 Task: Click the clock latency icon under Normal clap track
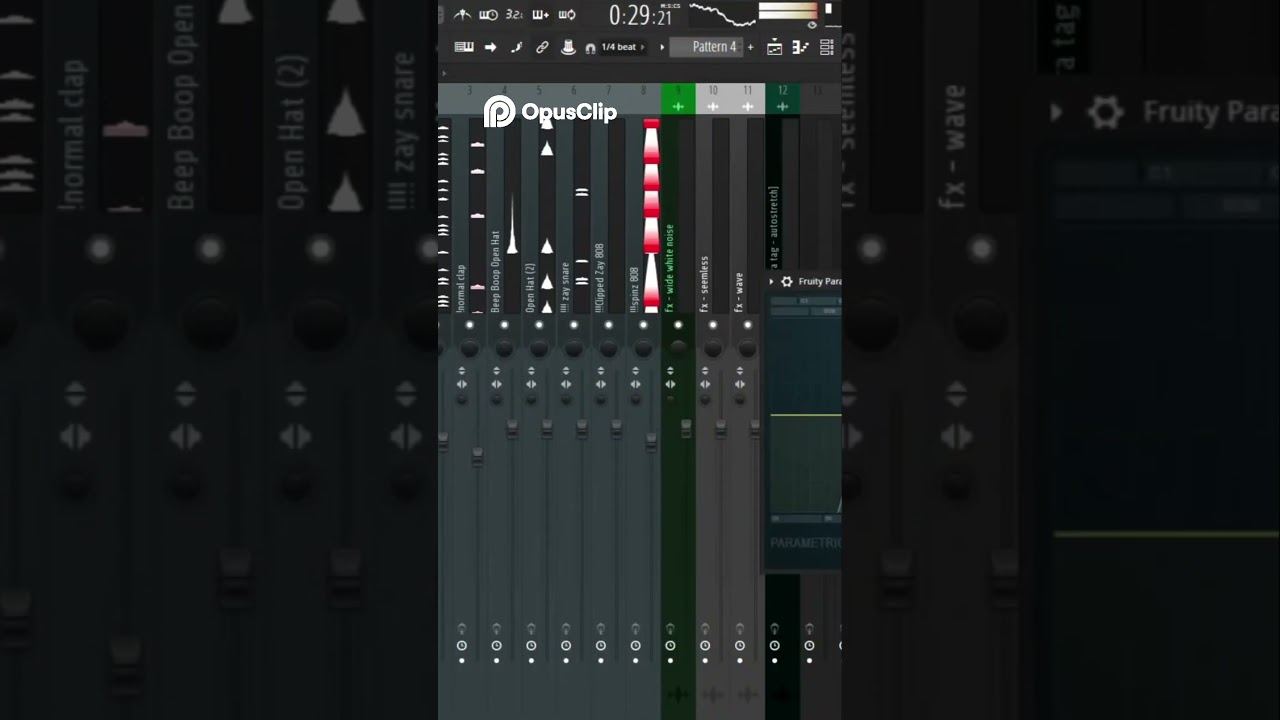pyautogui.click(x=461, y=646)
